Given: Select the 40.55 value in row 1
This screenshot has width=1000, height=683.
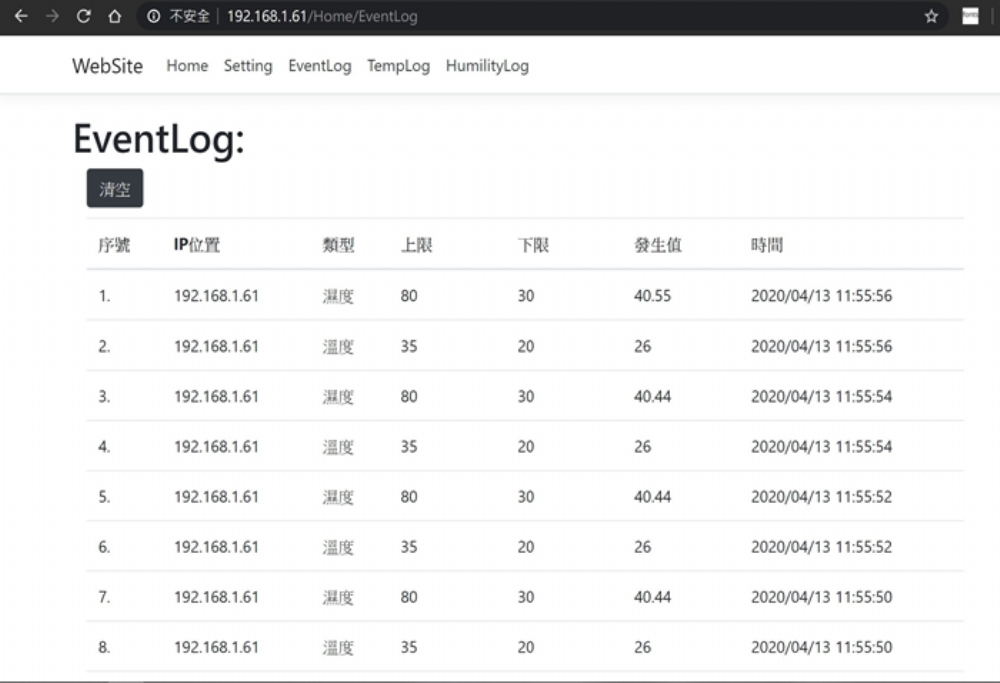Looking at the screenshot, I should click(x=652, y=295).
